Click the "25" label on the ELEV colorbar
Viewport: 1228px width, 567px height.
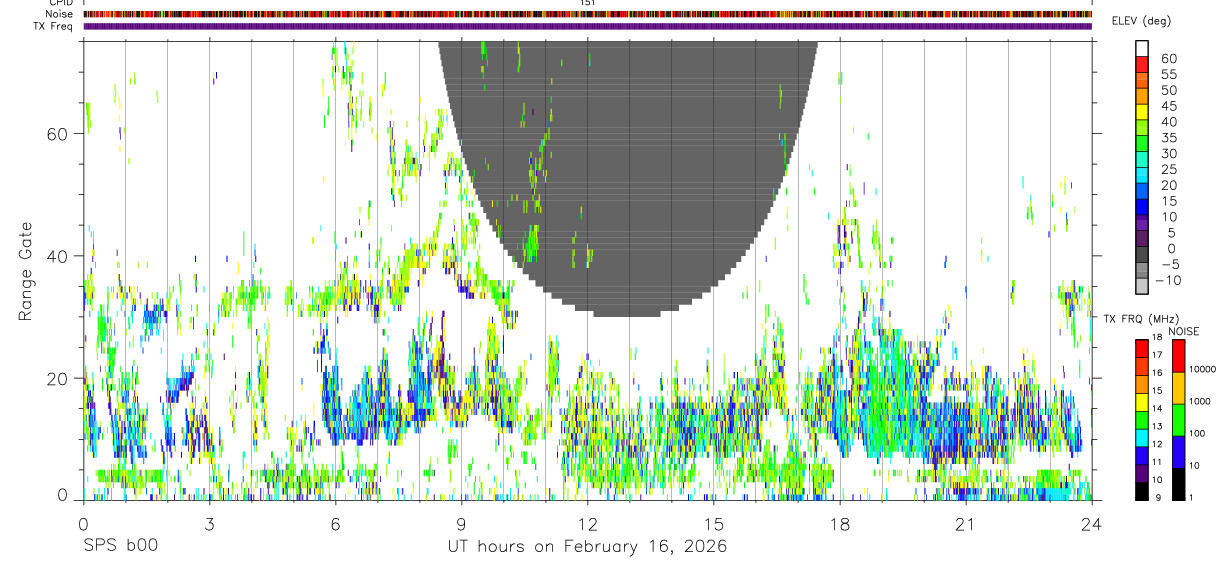(1168, 170)
